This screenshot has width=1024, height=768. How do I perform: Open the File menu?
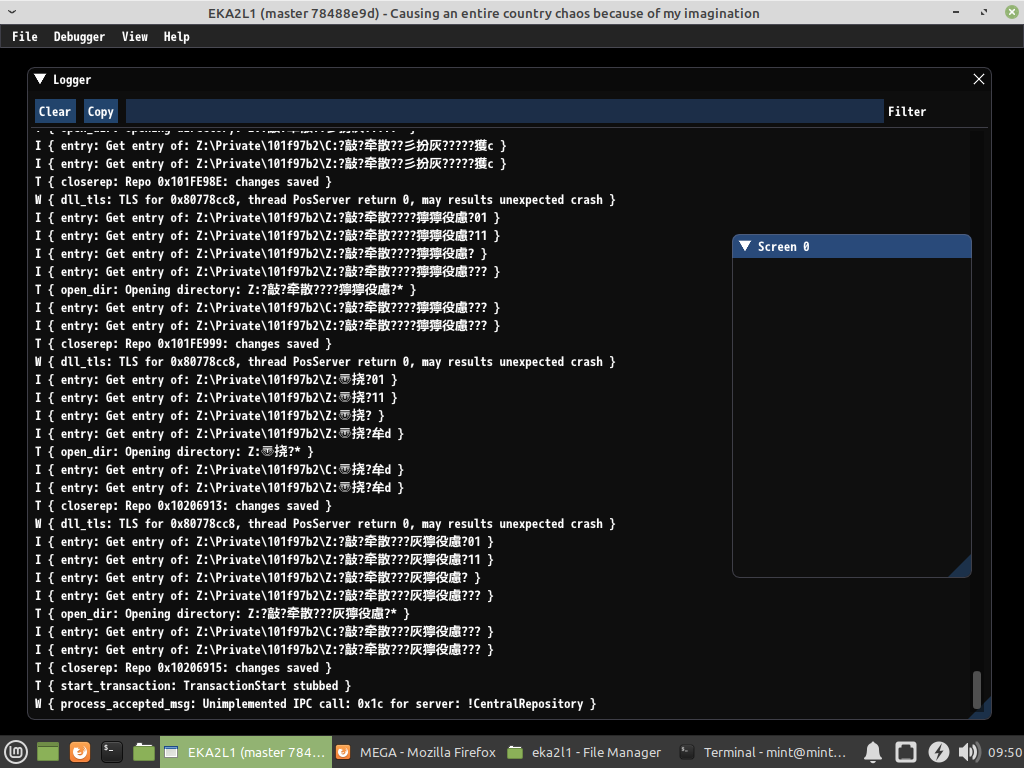coord(24,37)
